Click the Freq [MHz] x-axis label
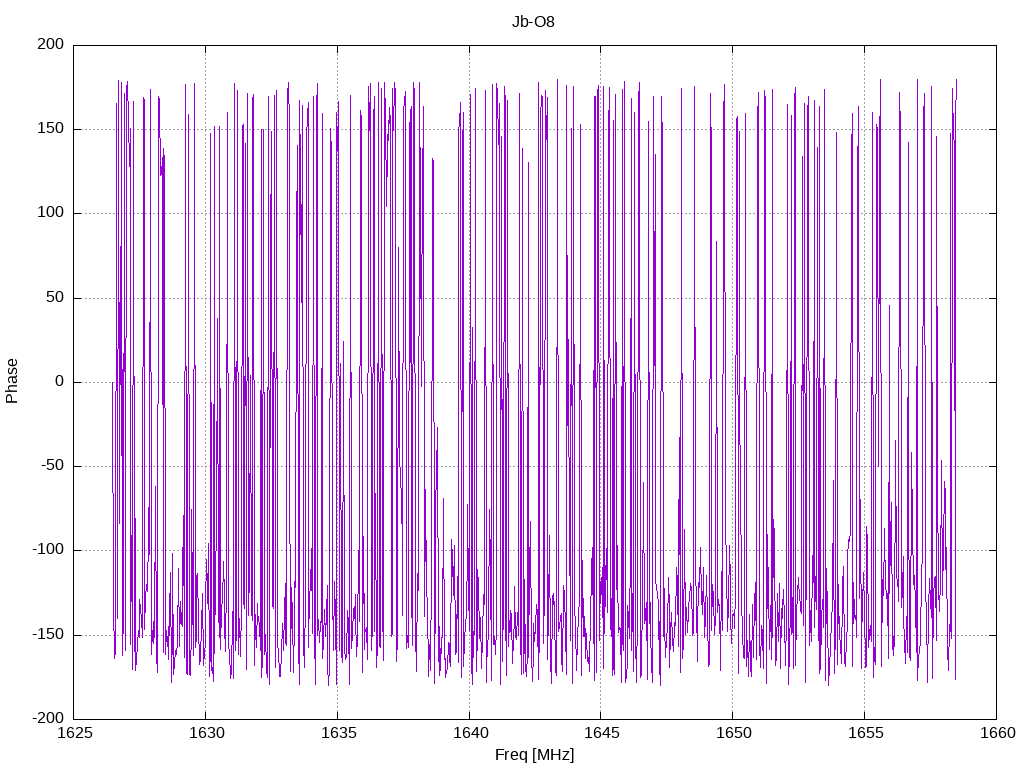The image size is (1024, 768). [534, 754]
